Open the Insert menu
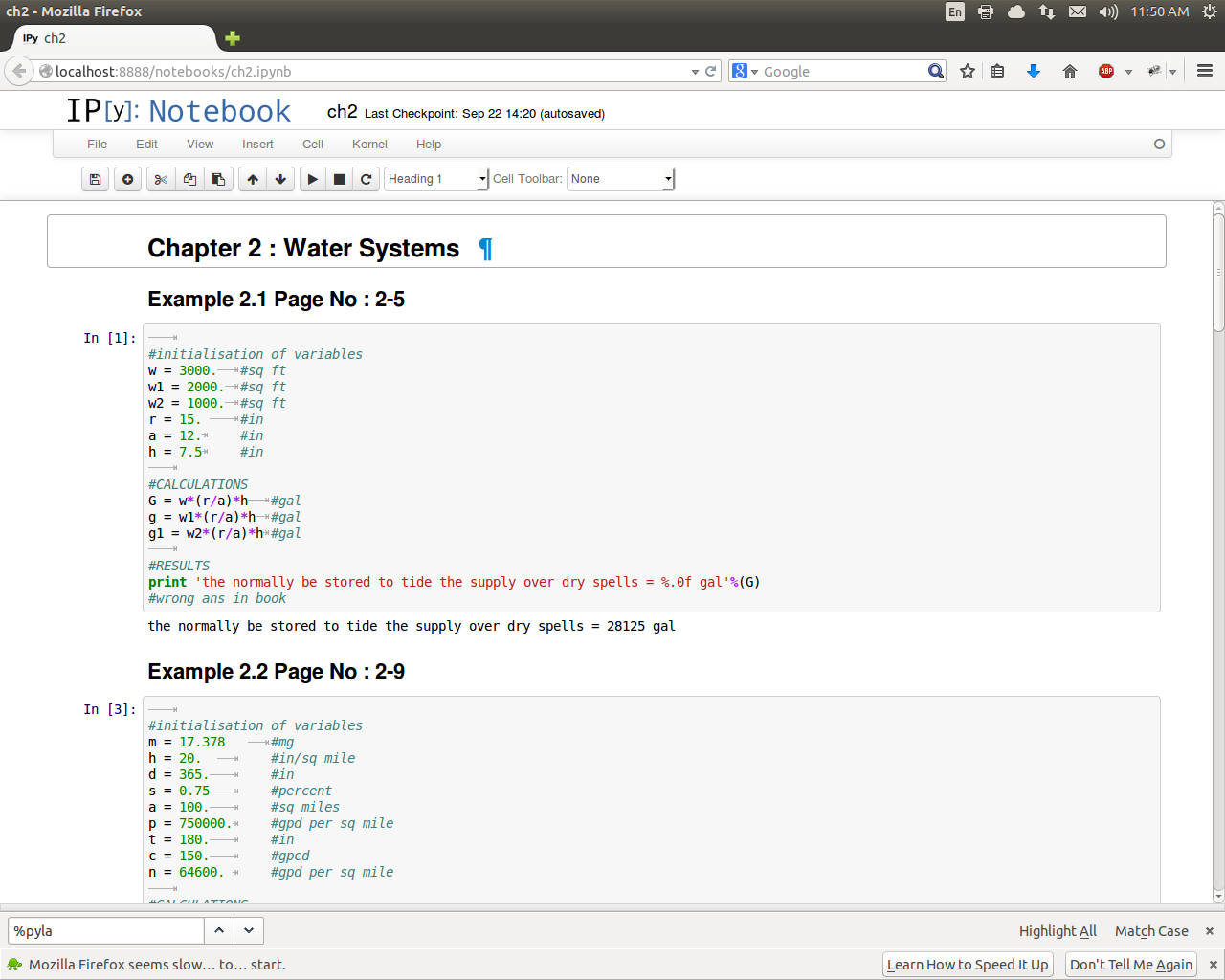The width and height of the screenshot is (1225, 980). (257, 145)
